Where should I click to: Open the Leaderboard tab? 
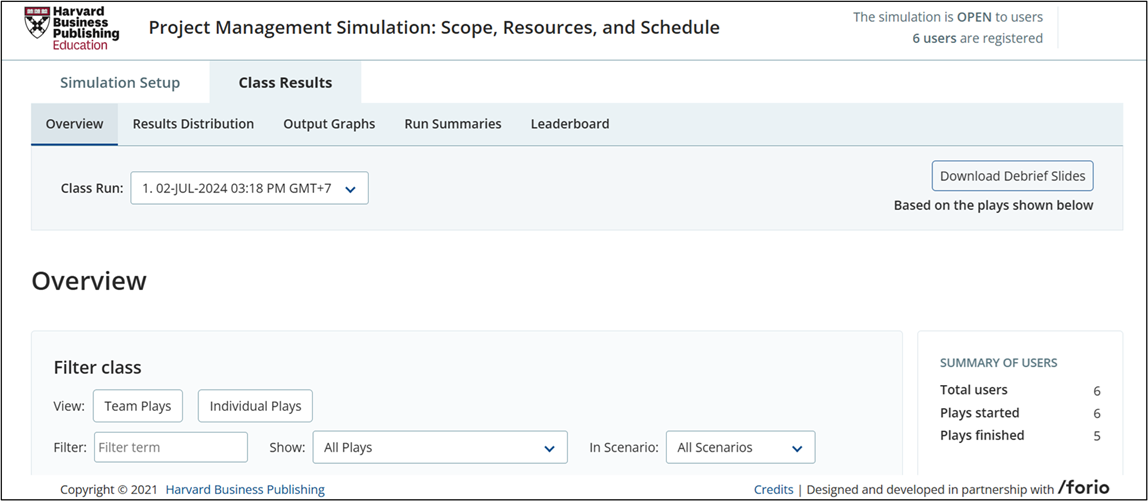tap(569, 124)
